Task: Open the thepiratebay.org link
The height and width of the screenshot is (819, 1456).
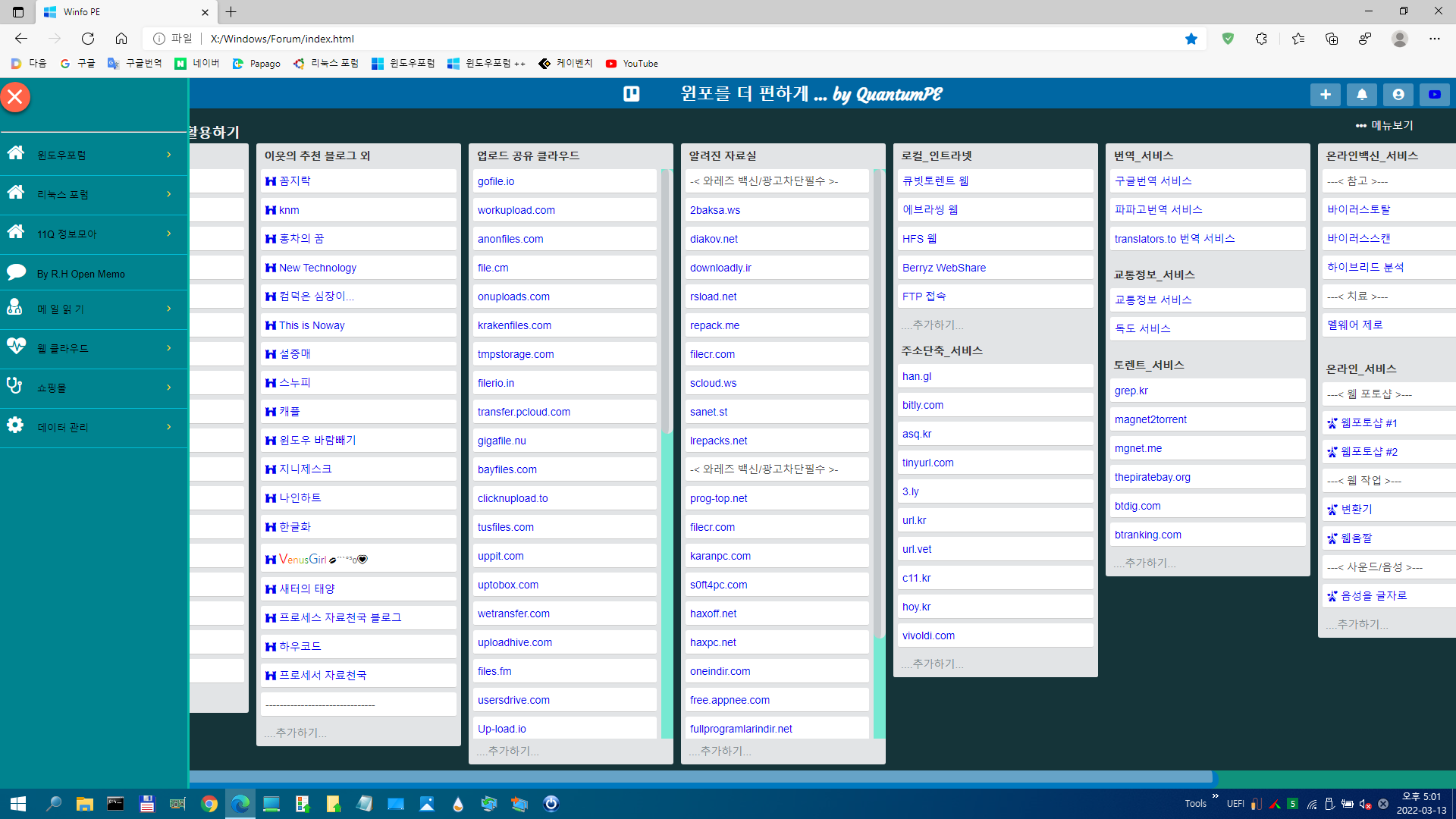Action: (1153, 477)
